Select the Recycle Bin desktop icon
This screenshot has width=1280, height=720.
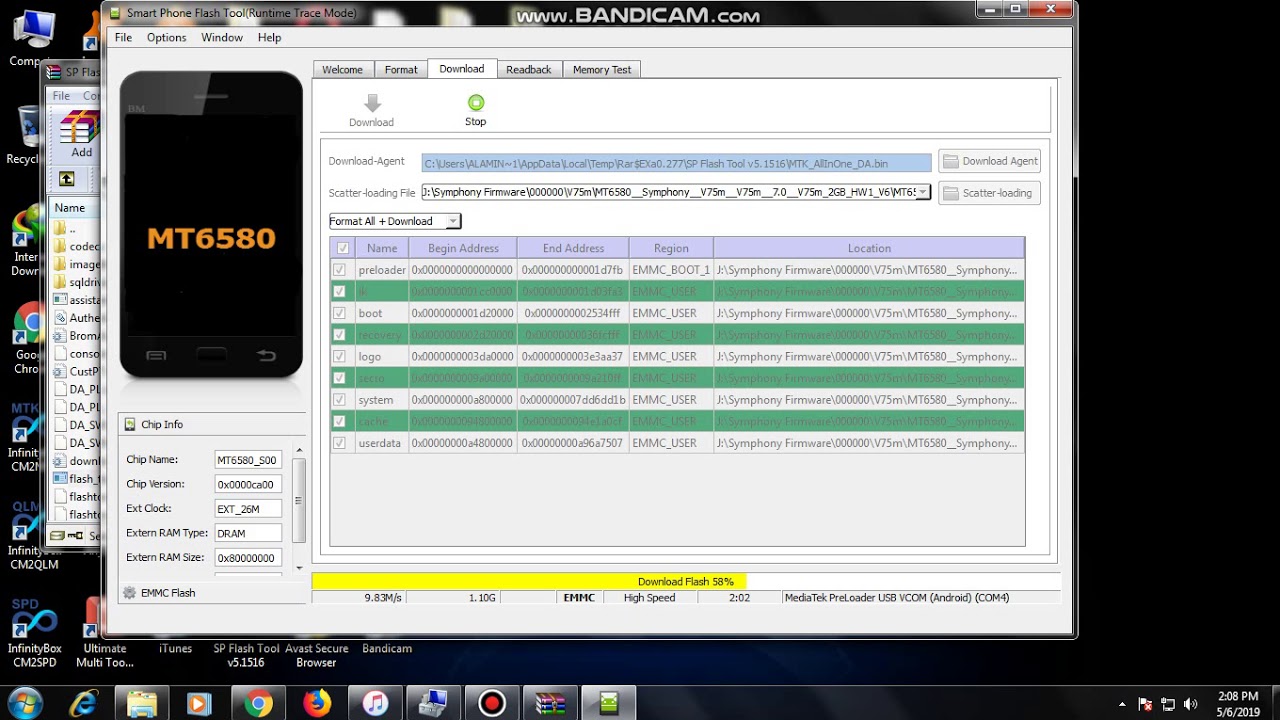click(30, 127)
